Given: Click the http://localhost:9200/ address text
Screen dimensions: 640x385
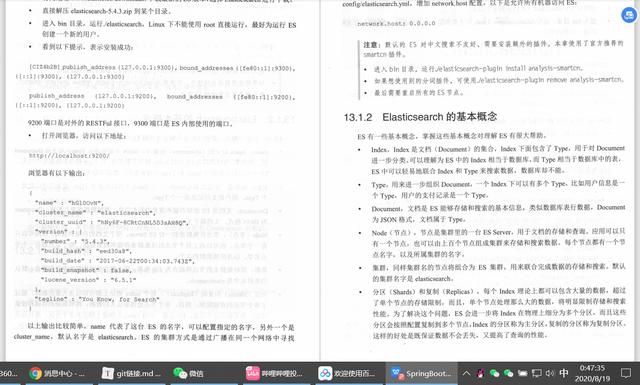Looking at the screenshot, I should click(69, 156).
